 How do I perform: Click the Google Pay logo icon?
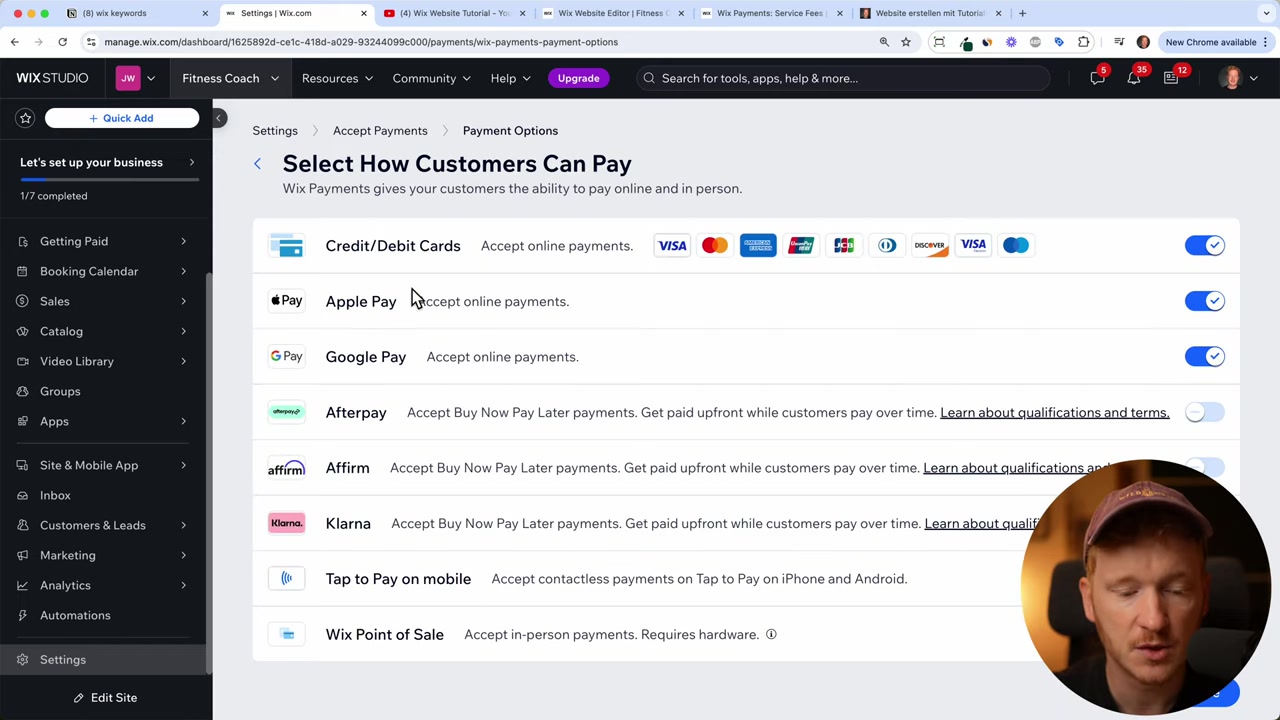287,356
